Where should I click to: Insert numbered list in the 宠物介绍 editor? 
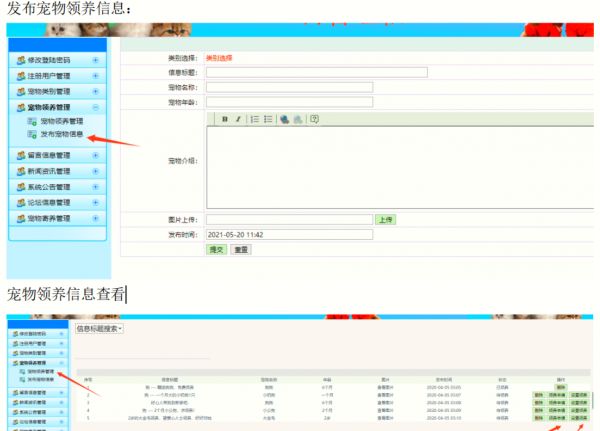[254, 119]
